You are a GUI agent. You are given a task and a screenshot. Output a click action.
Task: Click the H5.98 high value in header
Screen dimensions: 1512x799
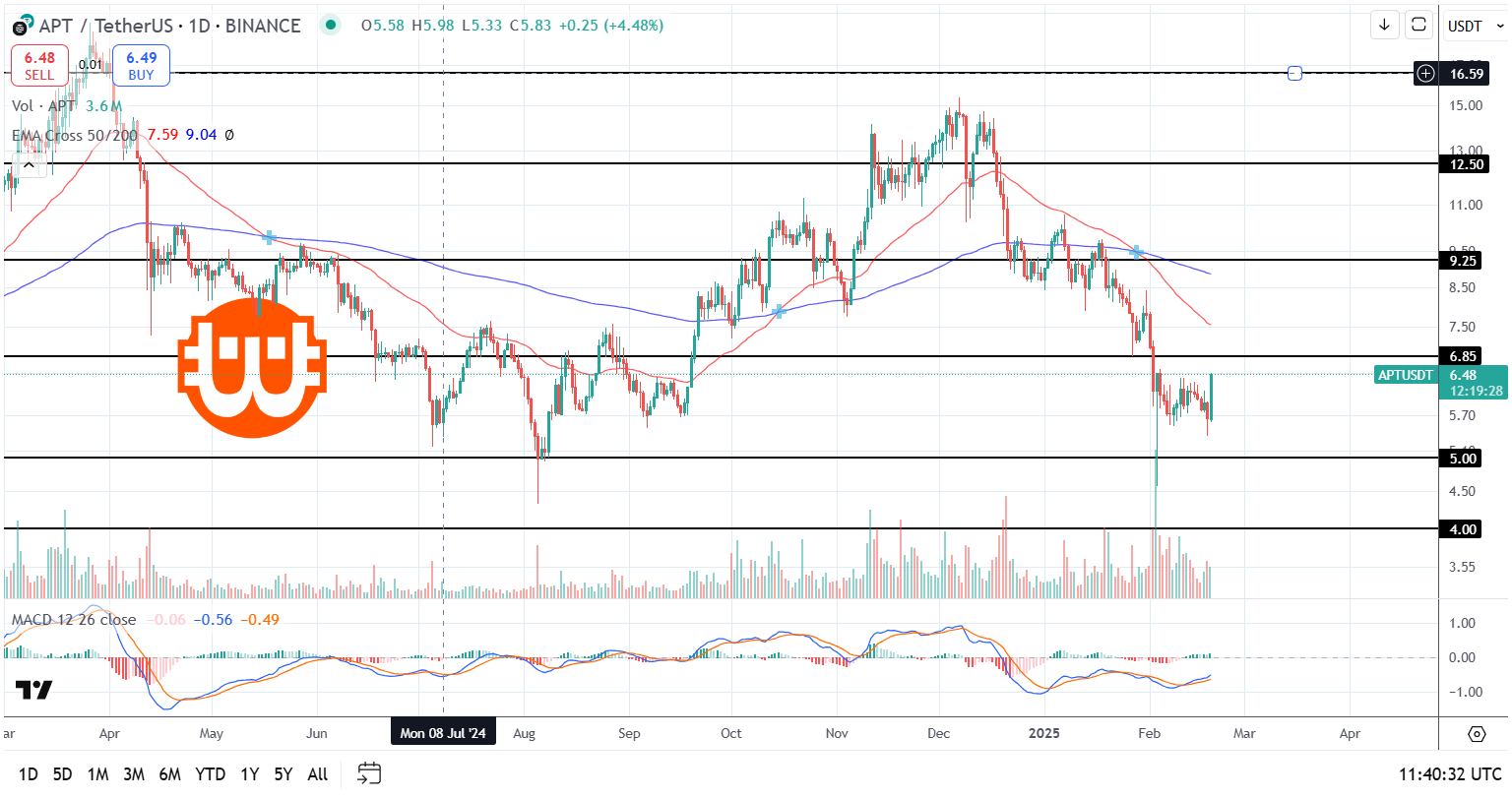432,26
